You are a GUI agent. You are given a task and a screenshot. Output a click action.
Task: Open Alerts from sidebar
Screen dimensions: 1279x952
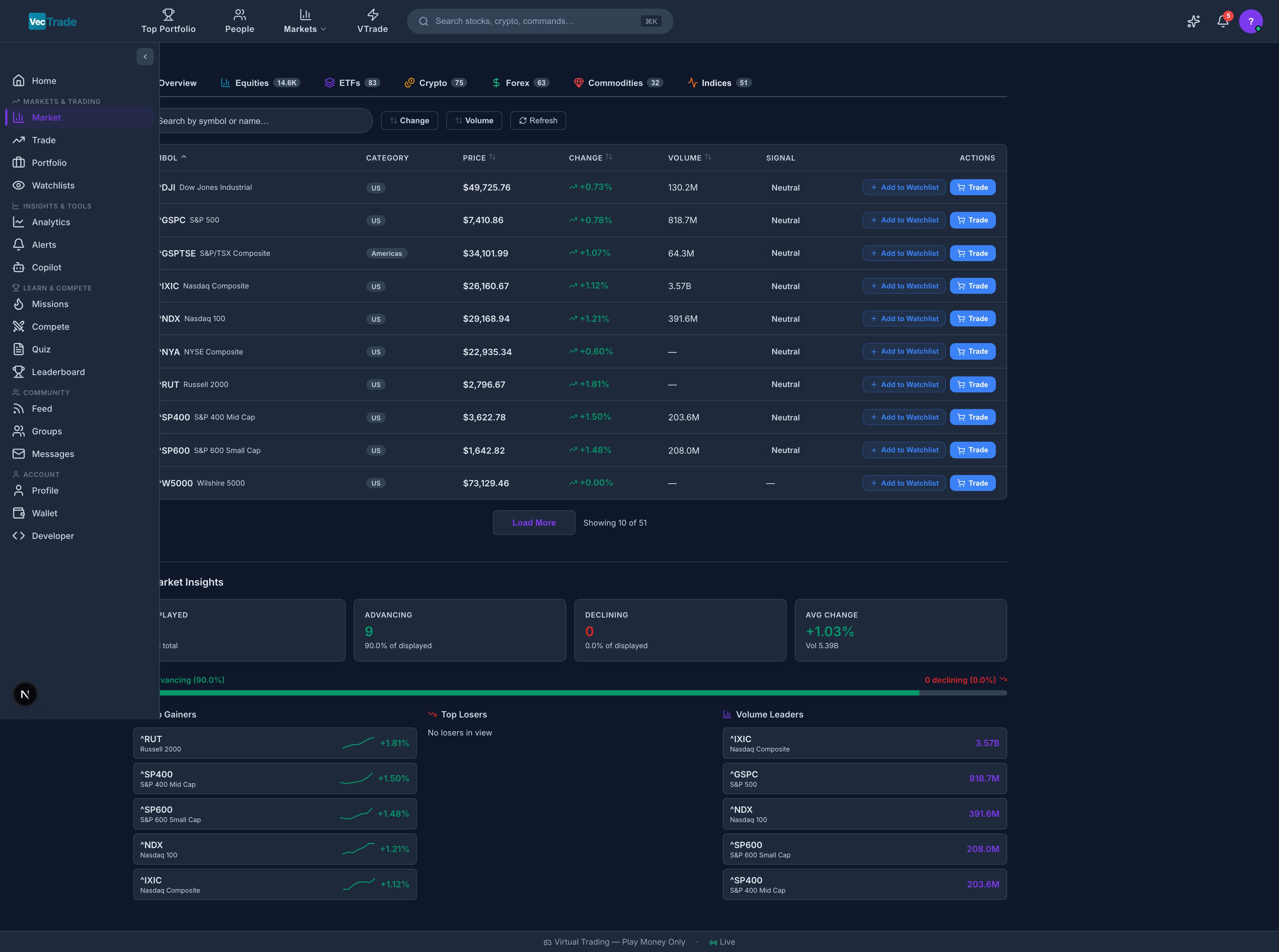pos(80,245)
